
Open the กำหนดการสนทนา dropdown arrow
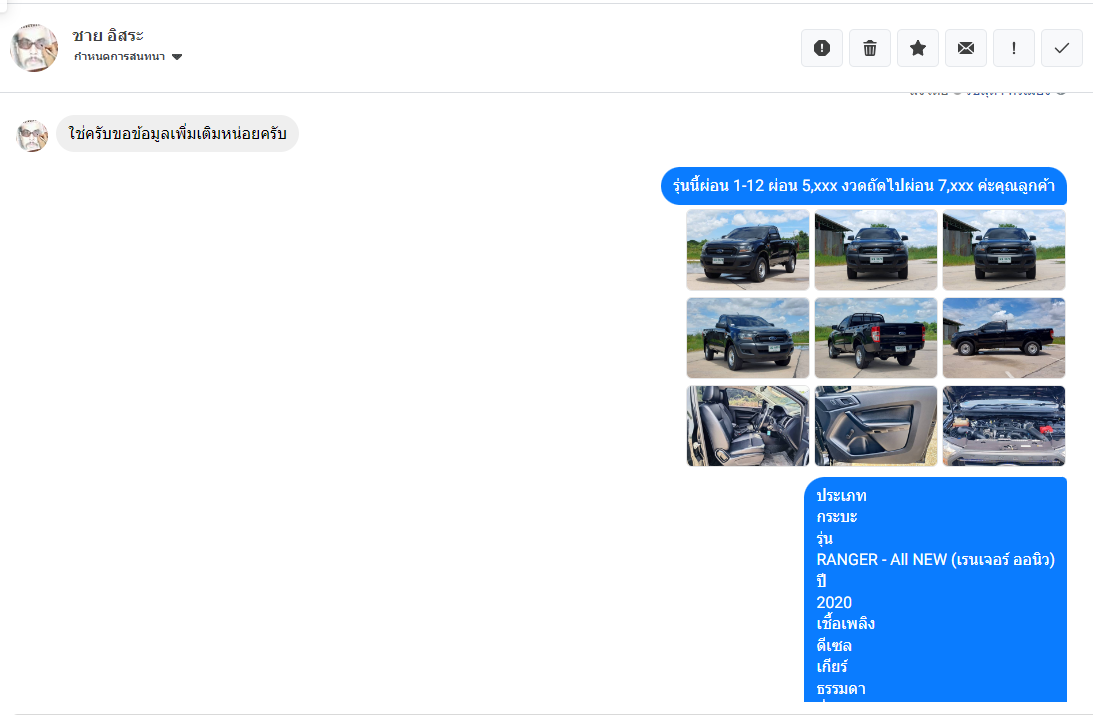pos(177,57)
